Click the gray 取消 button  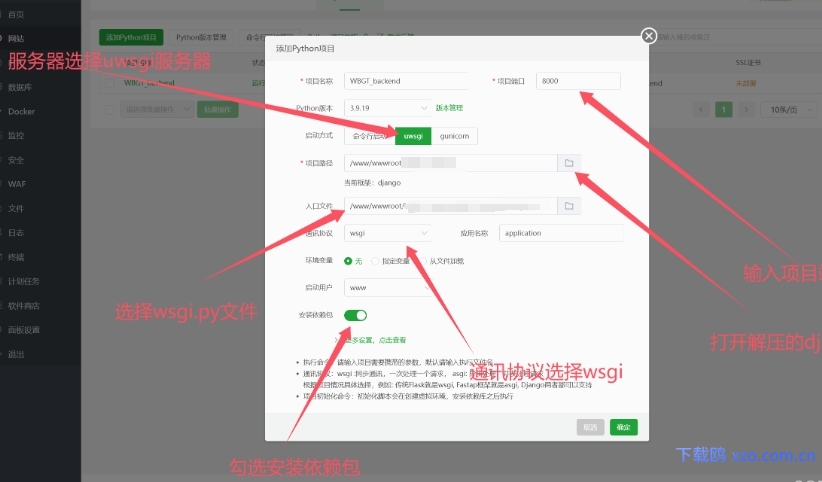(x=590, y=427)
